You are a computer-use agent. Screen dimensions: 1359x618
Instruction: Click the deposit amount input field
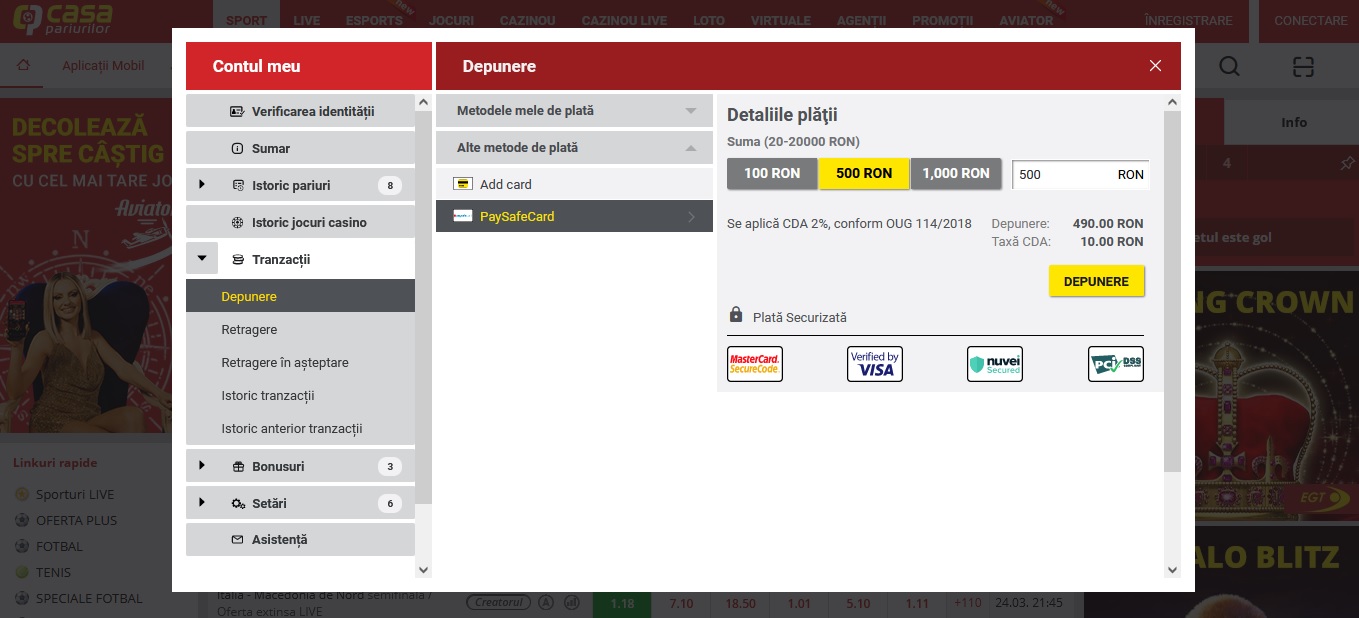point(1080,174)
